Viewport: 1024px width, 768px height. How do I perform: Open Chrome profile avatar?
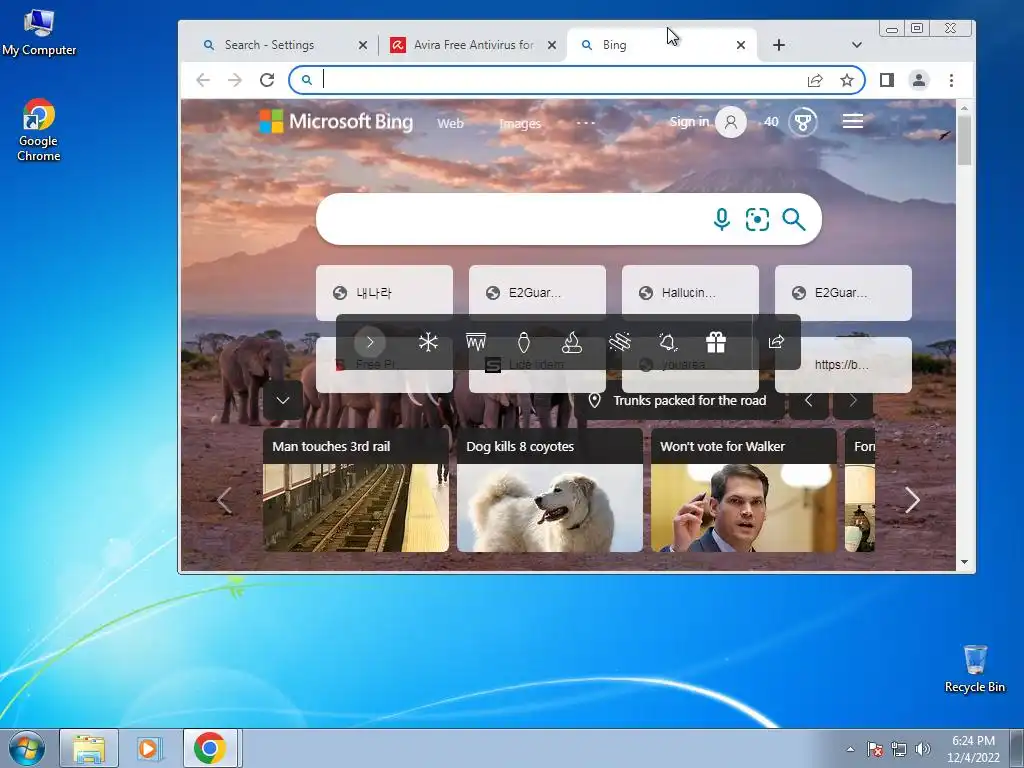[x=919, y=80]
